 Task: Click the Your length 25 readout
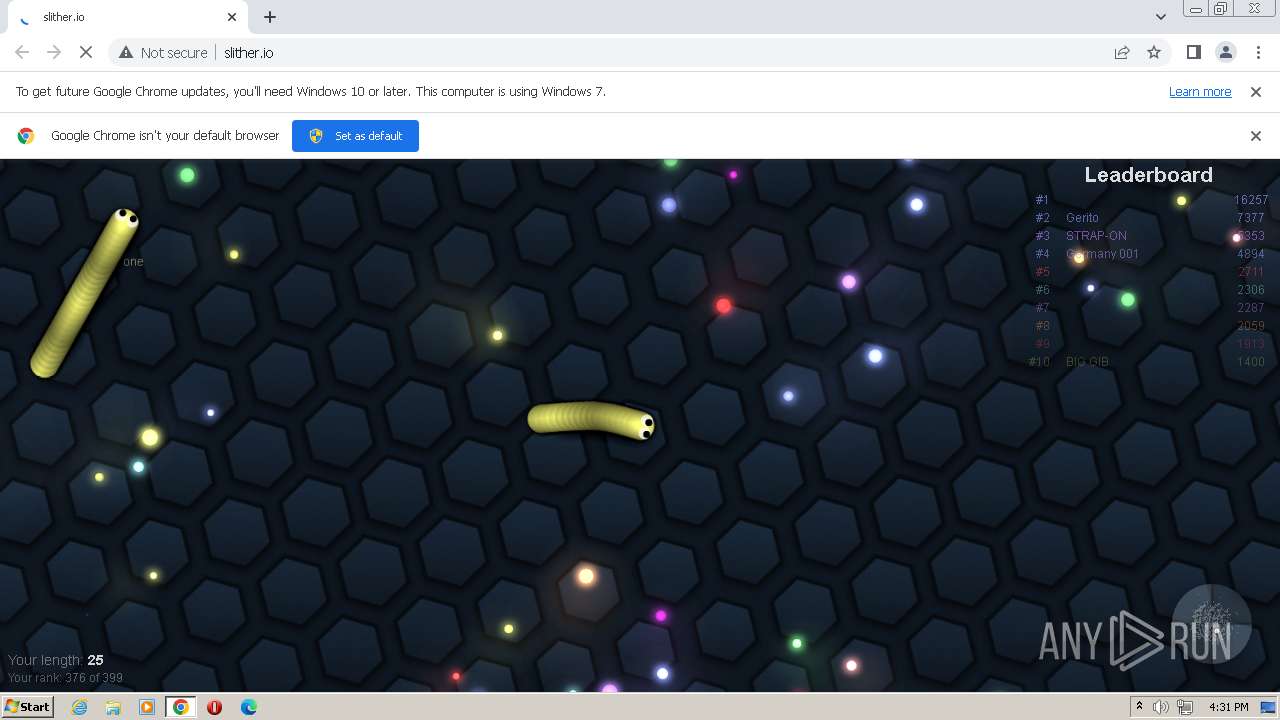pos(56,660)
